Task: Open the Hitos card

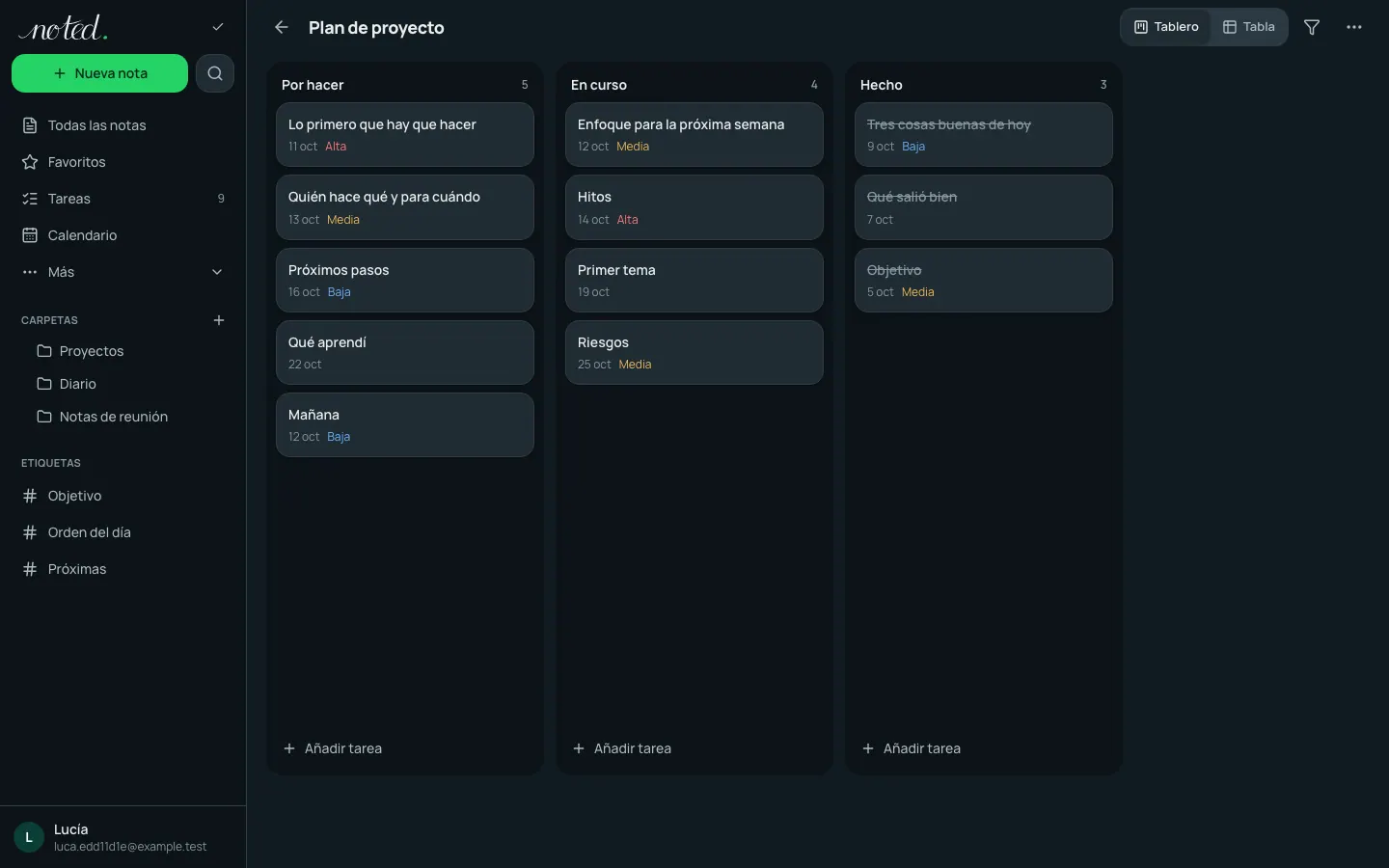Action: pos(694,207)
